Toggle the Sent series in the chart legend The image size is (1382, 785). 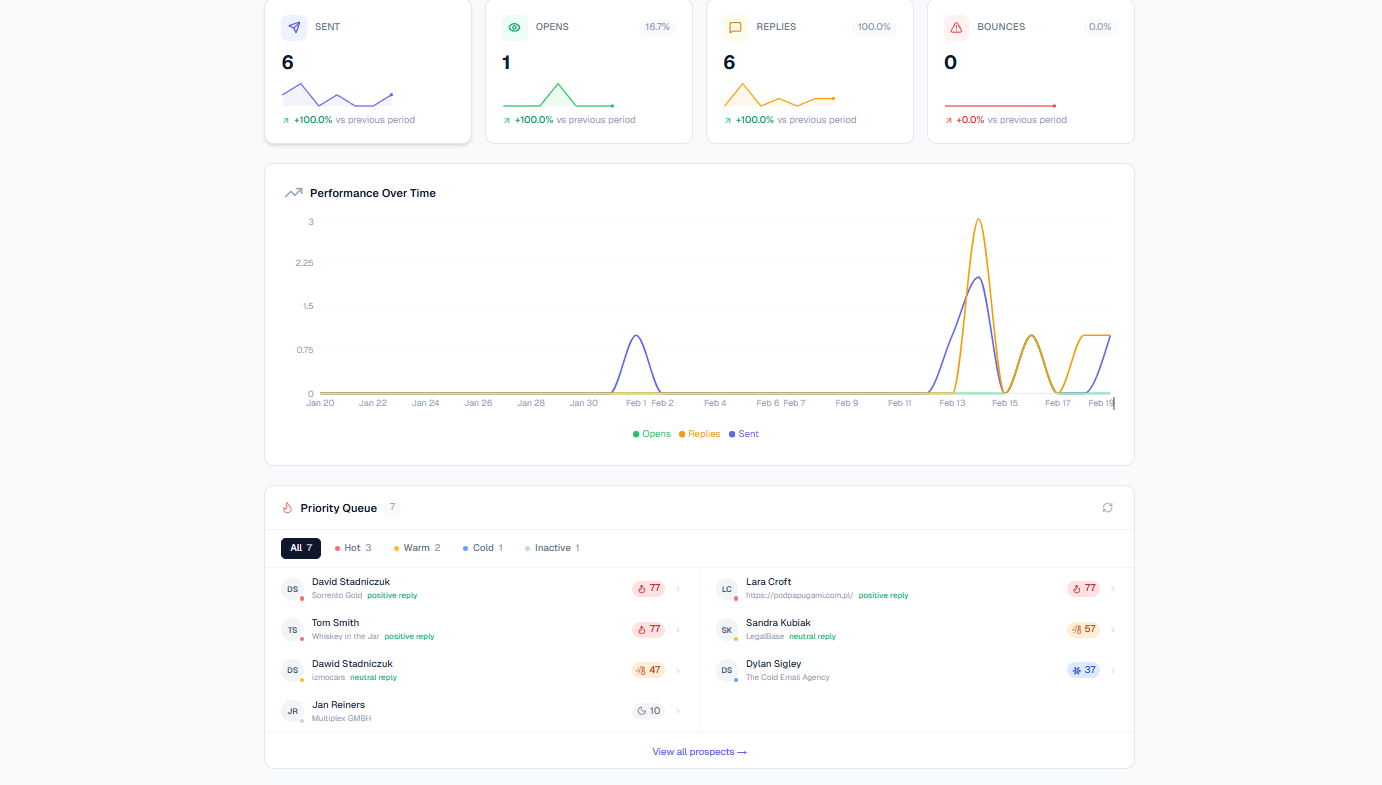coord(744,433)
